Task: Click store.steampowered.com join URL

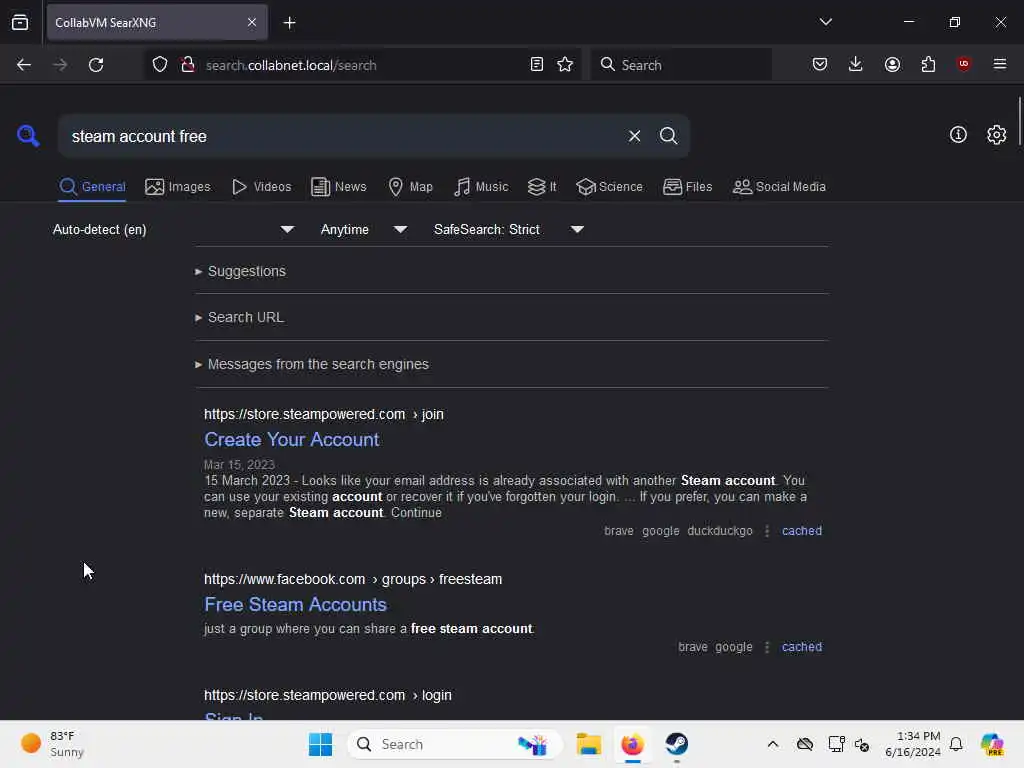Action: [323, 415]
